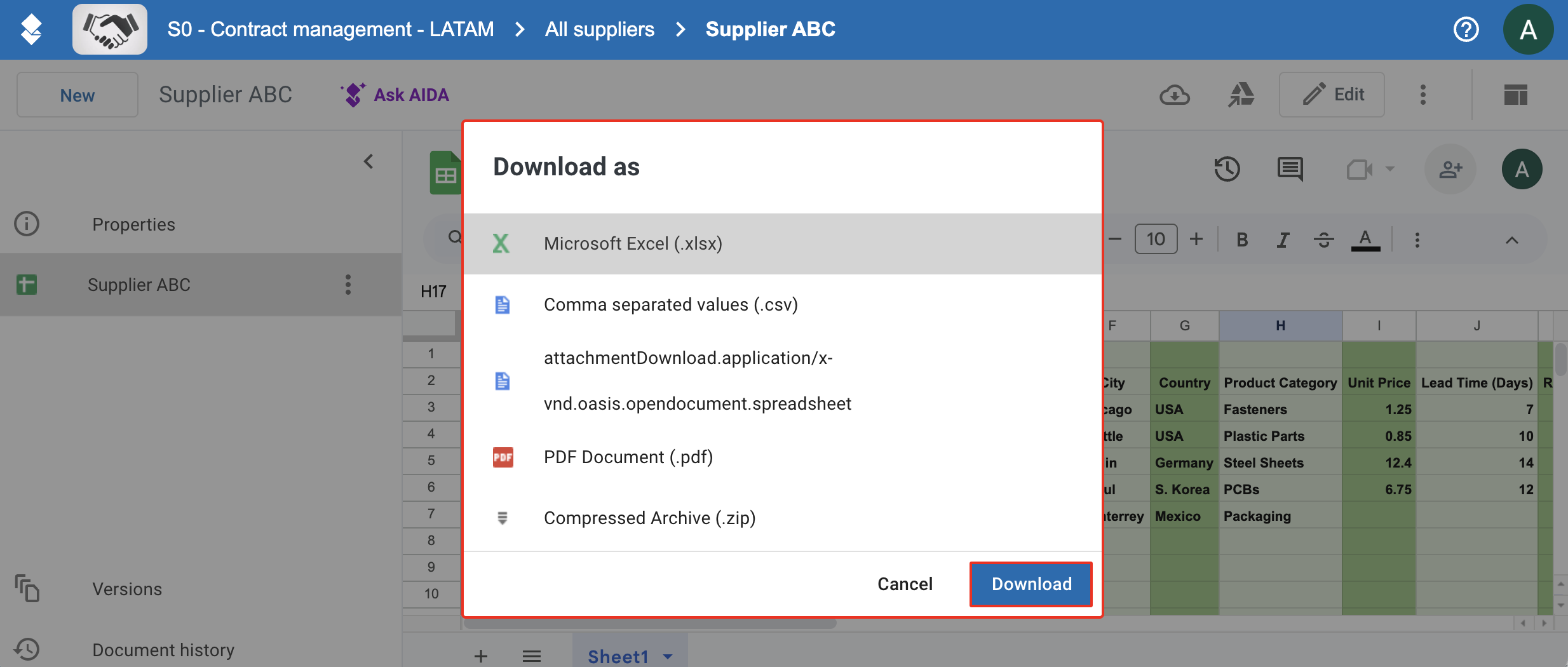The image size is (1568, 667).
Task: Click the H17 cell name box
Action: (434, 291)
